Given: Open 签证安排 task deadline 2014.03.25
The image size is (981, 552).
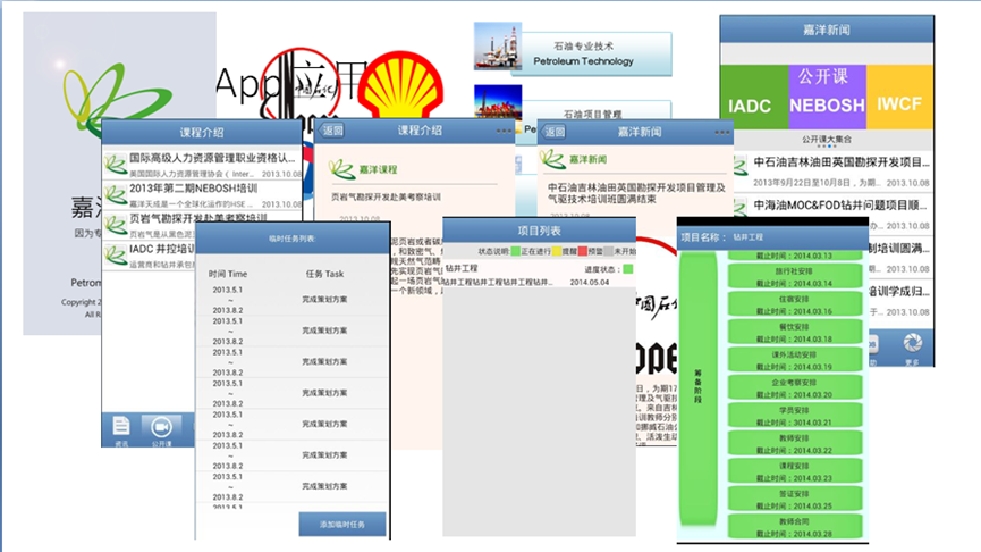Looking at the screenshot, I should (794, 499).
